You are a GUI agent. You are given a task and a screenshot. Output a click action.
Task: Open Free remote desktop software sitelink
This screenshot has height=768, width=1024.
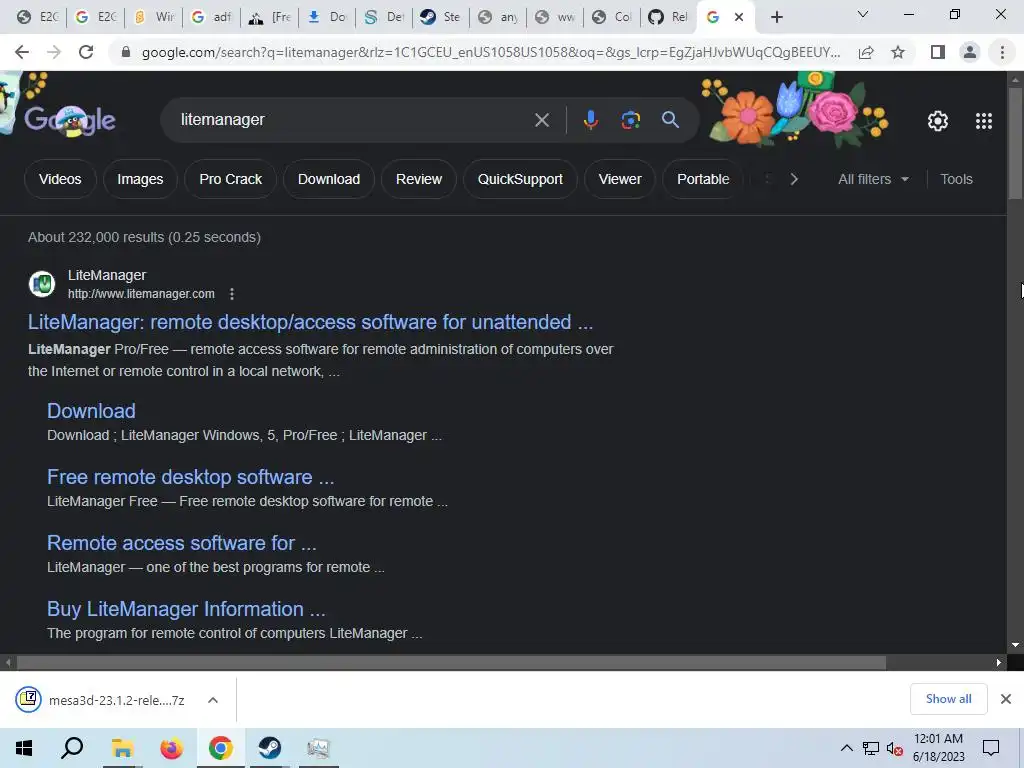click(190, 477)
